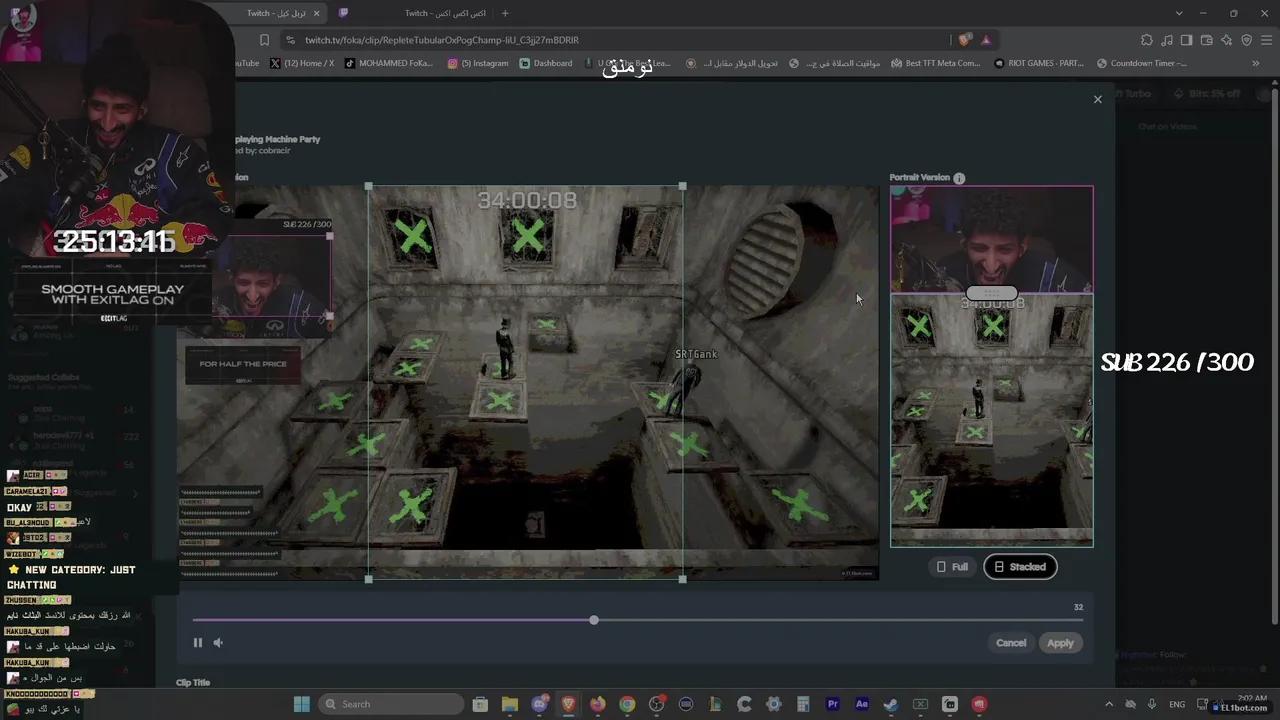Click the Windows taskbar Search box
This screenshot has width=1280, height=720.
391,704
